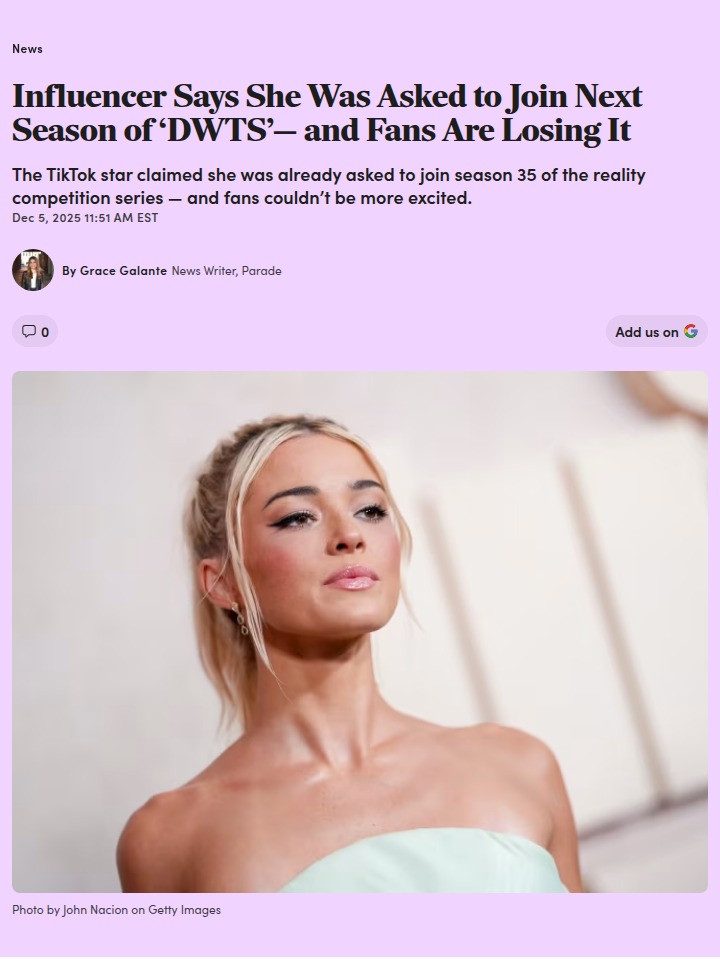
Task: Click 'Fans Are Losing It' in headline
Action: pos(498,130)
